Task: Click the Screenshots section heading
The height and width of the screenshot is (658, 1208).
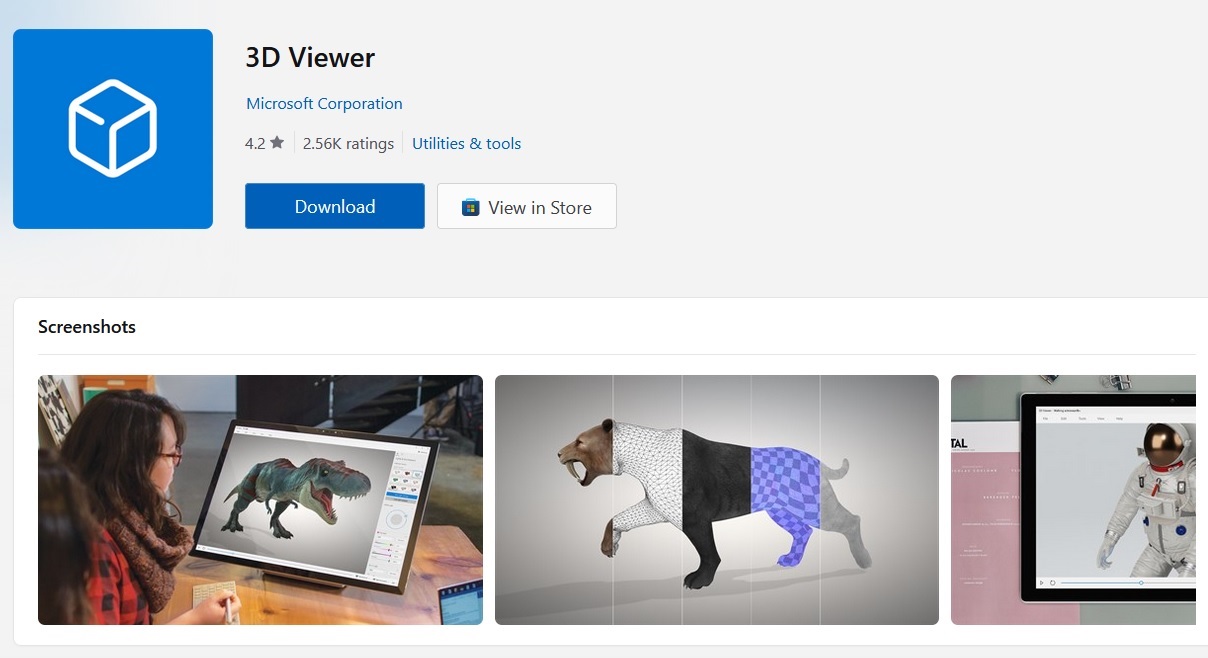Action: pyautogui.click(x=87, y=327)
